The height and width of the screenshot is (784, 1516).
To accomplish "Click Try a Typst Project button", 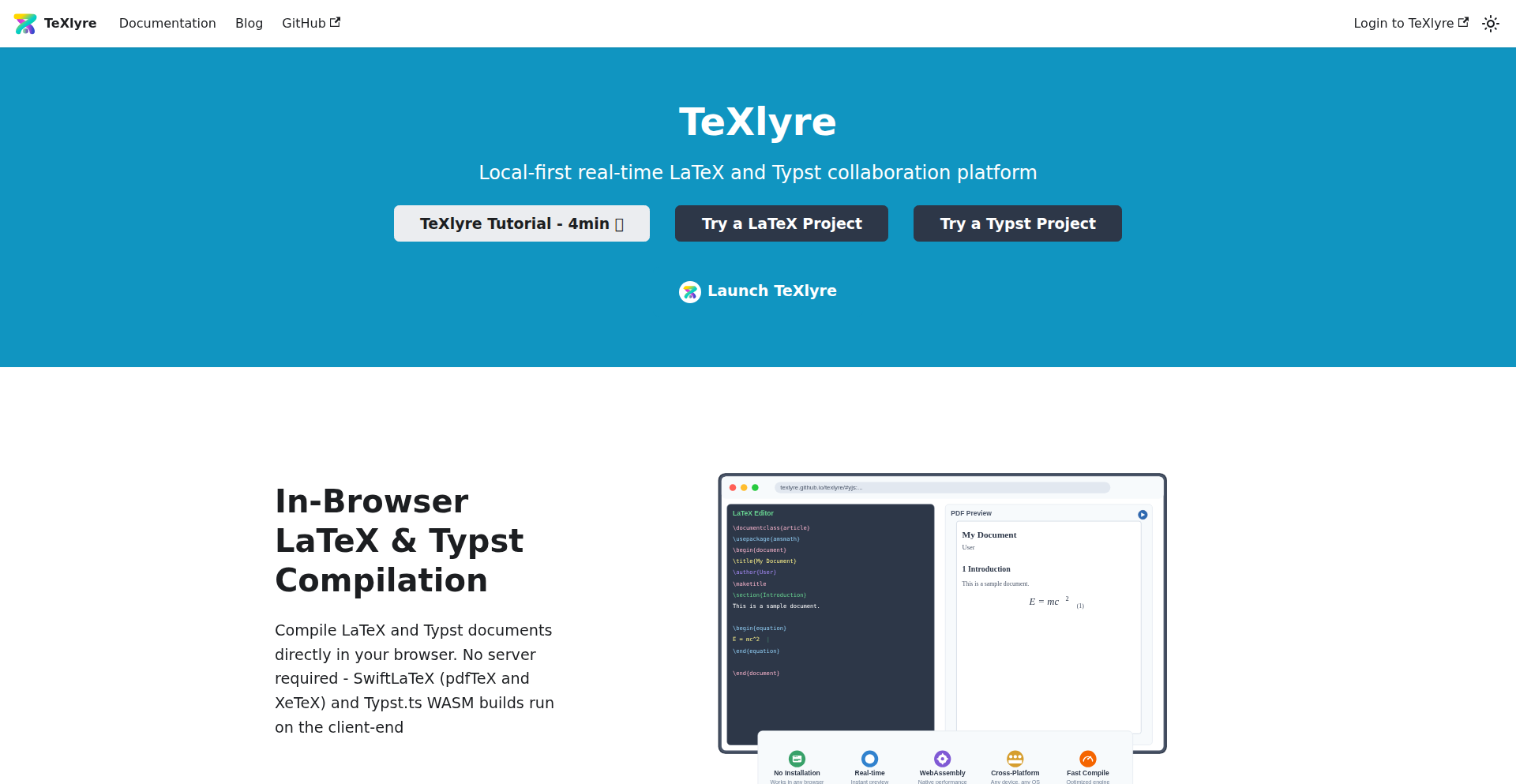I will click(1018, 223).
